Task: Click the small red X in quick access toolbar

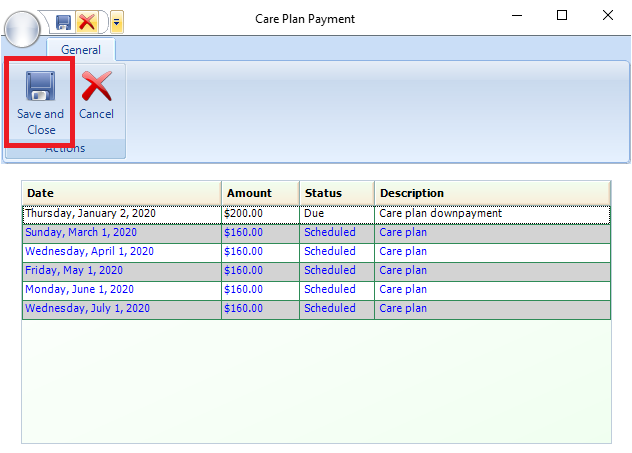Action: 87,22
